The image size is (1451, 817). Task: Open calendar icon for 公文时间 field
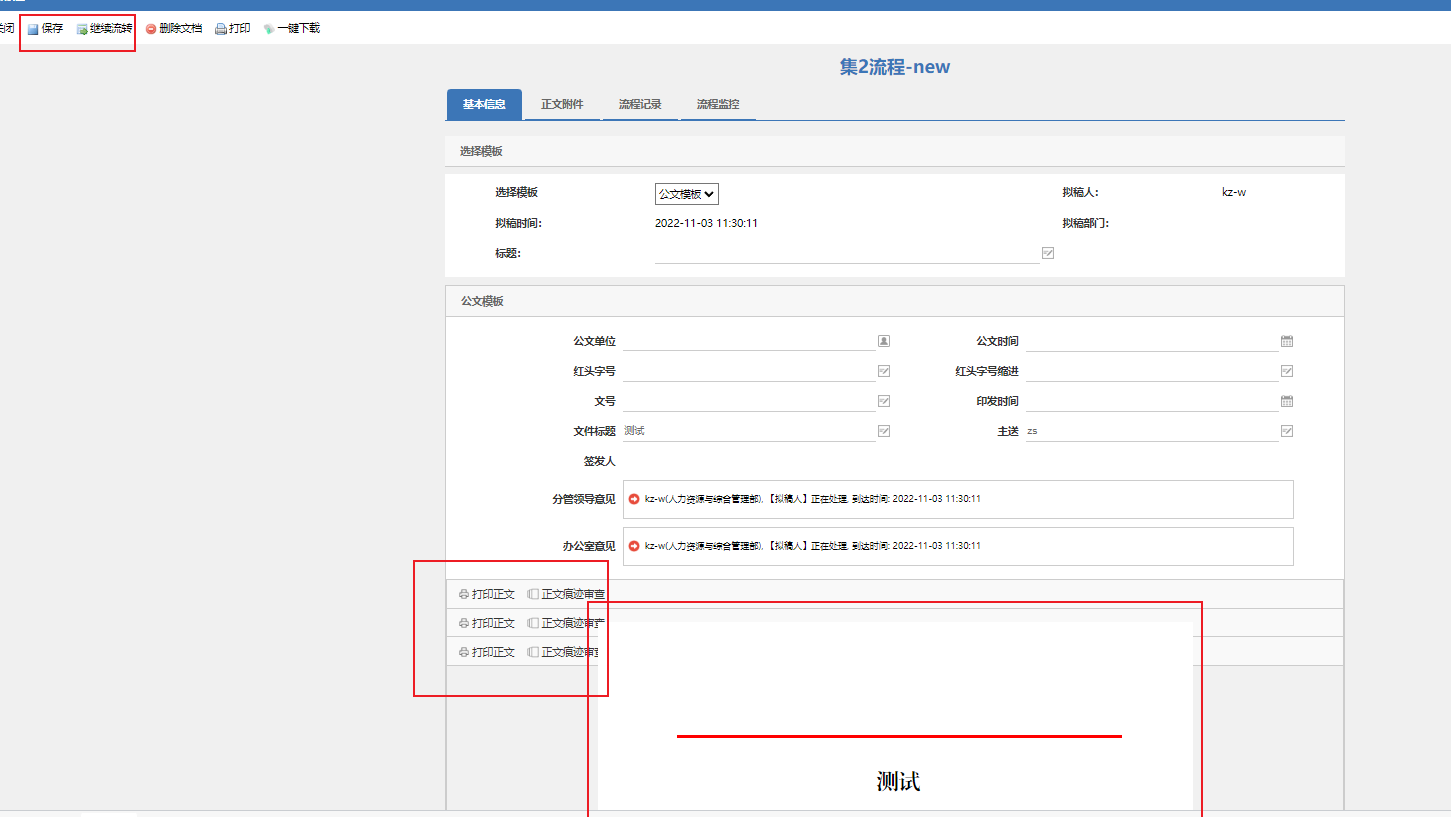1287,341
